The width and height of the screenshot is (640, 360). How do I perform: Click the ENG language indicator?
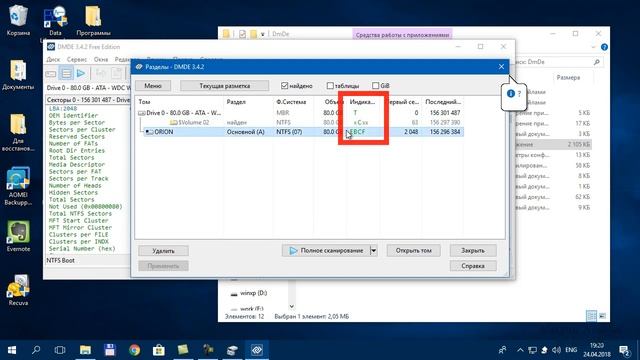pyautogui.click(x=571, y=350)
